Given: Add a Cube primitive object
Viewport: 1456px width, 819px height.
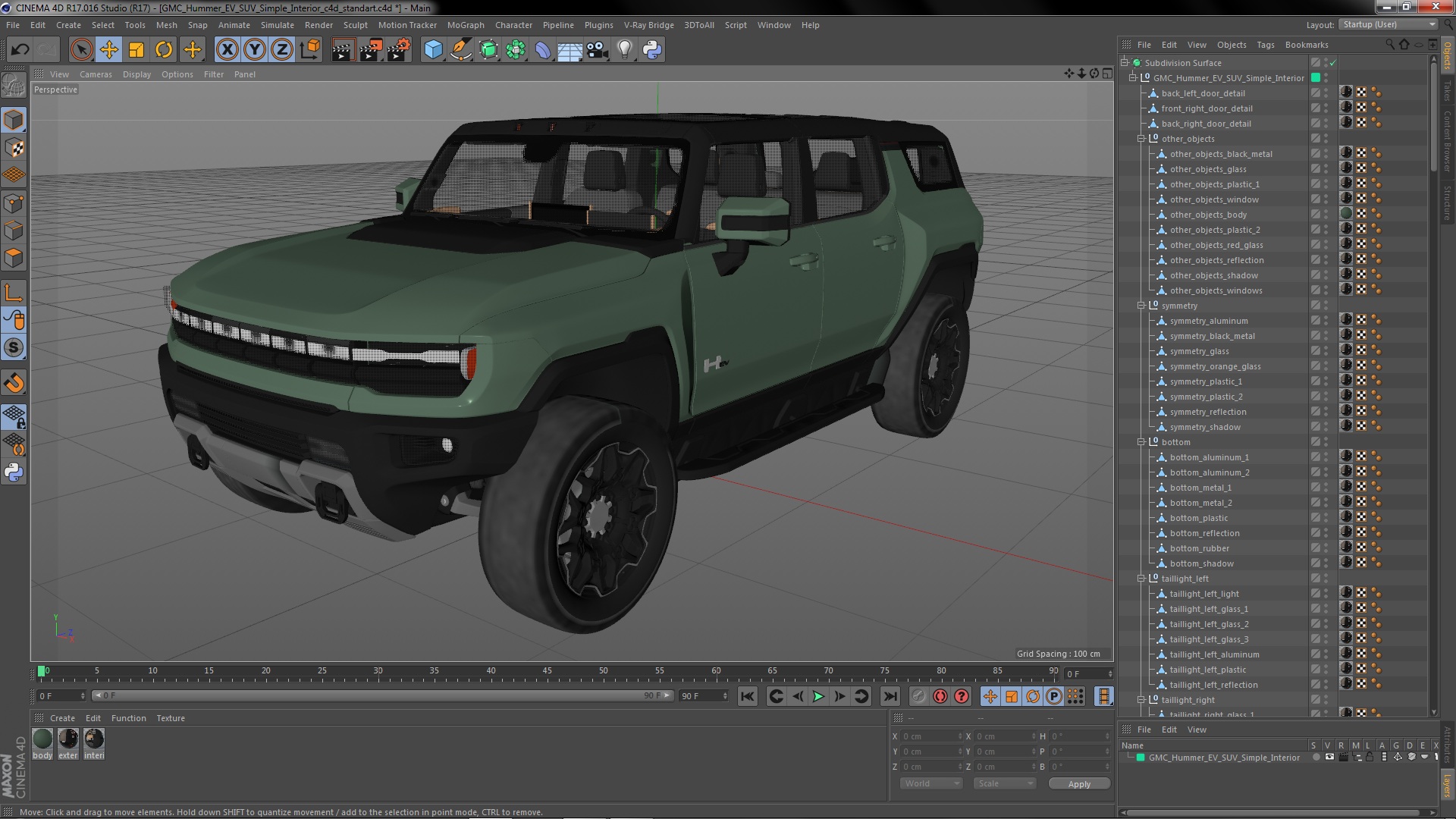Looking at the screenshot, I should [433, 50].
